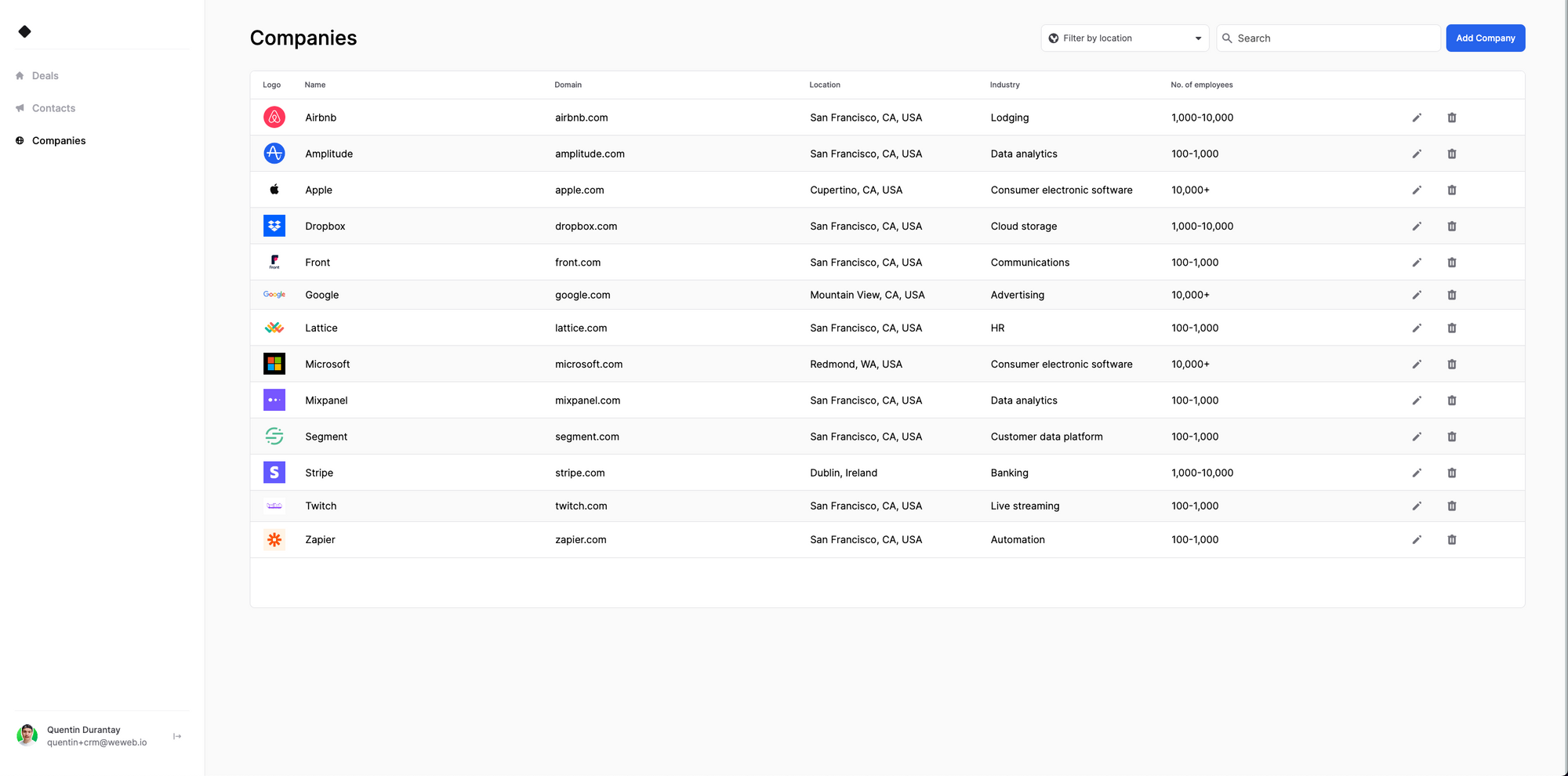Click the Dropbox logo

274,226
